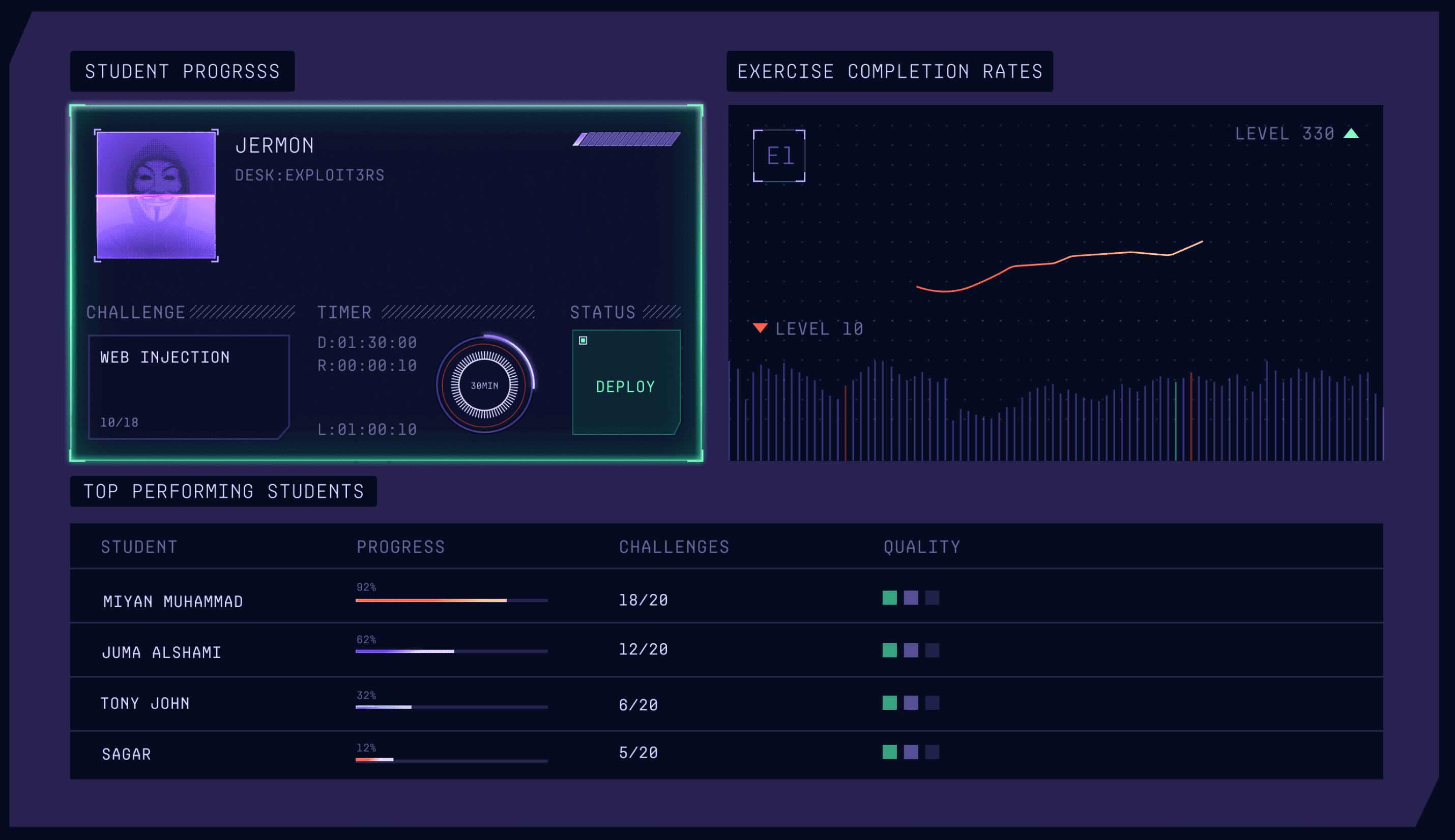
Task: Click the red Level 10 down triangle
Action: pos(760,327)
